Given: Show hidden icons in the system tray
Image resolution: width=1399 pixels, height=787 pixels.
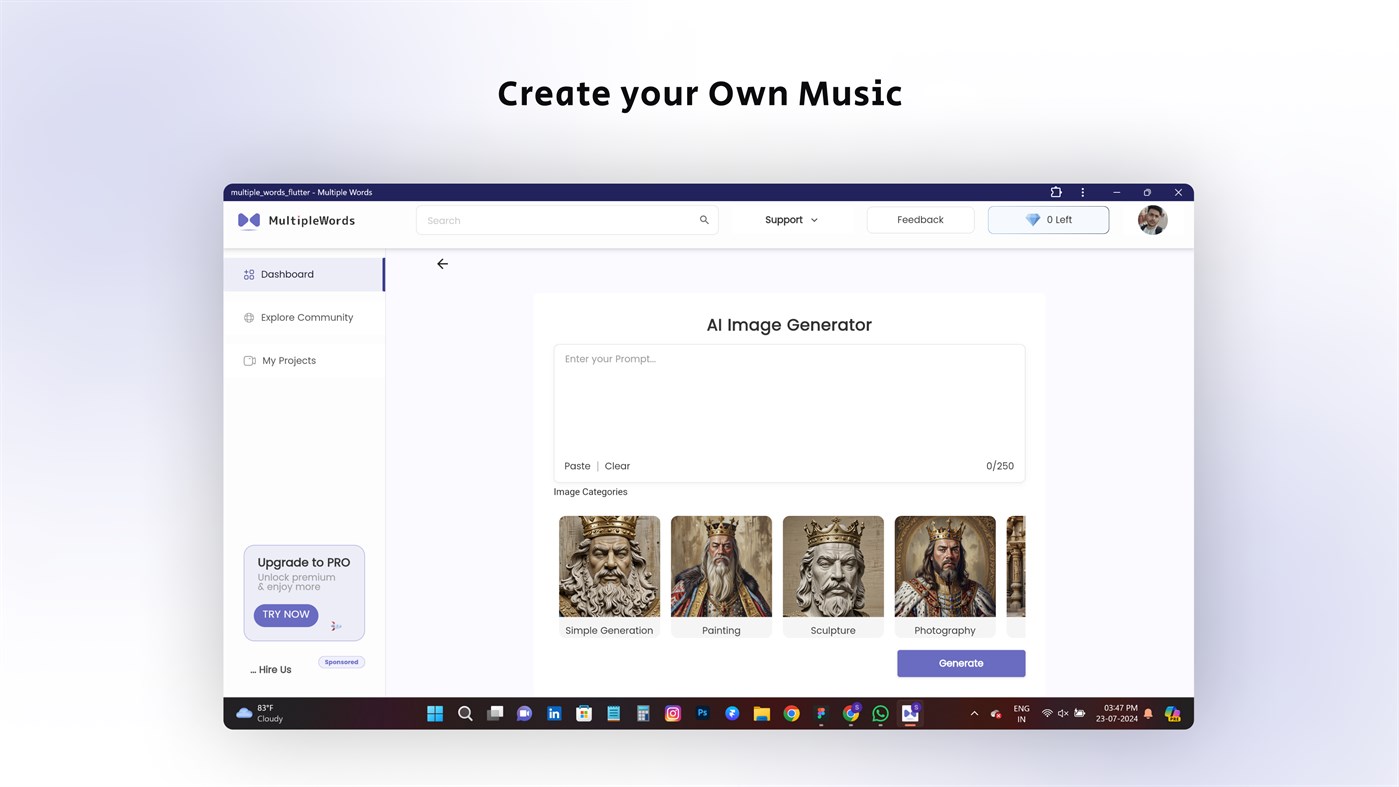Looking at the screenshot, I should tap(972, 713).
